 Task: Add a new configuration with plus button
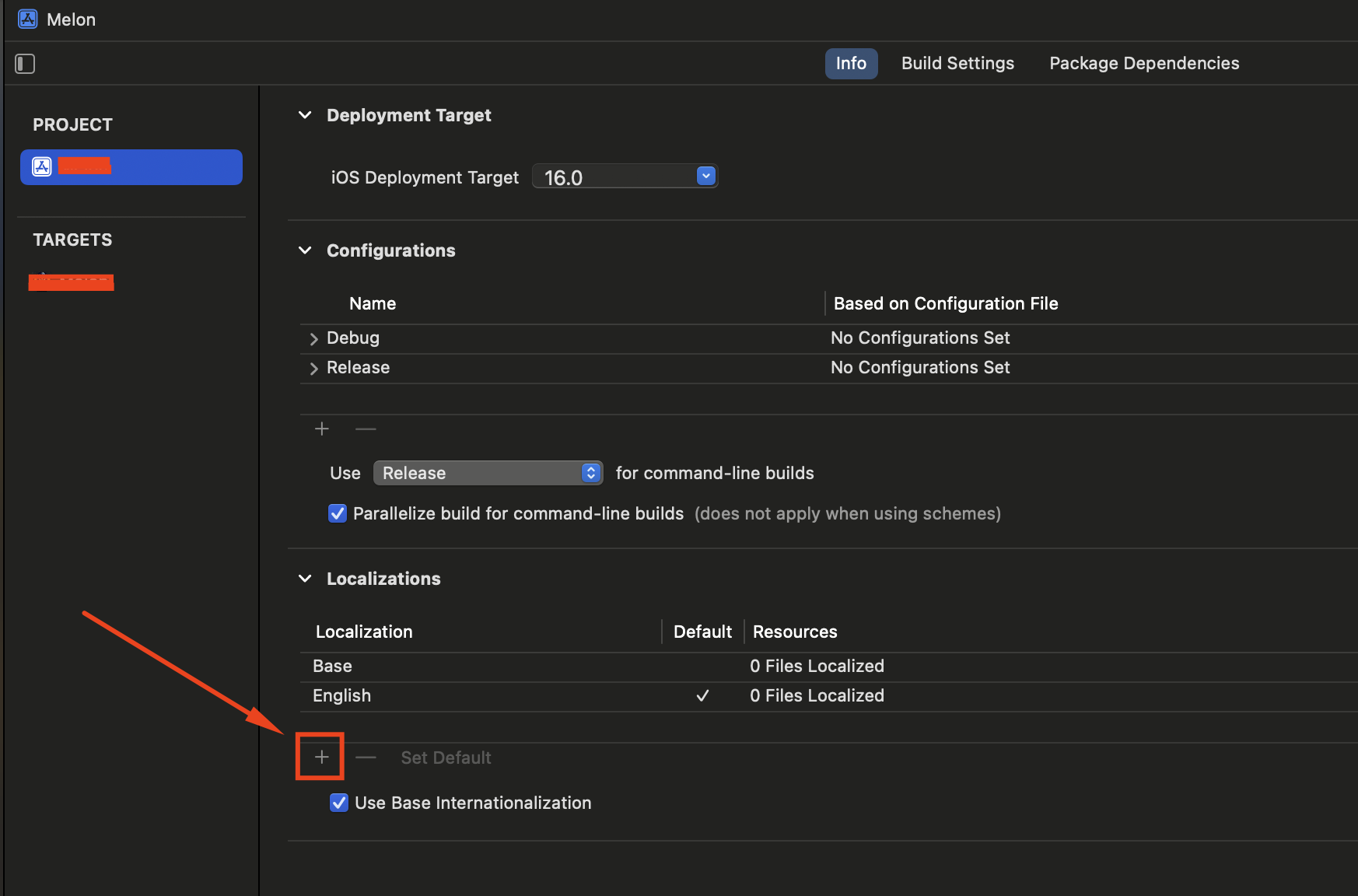[x=322, y=429]
